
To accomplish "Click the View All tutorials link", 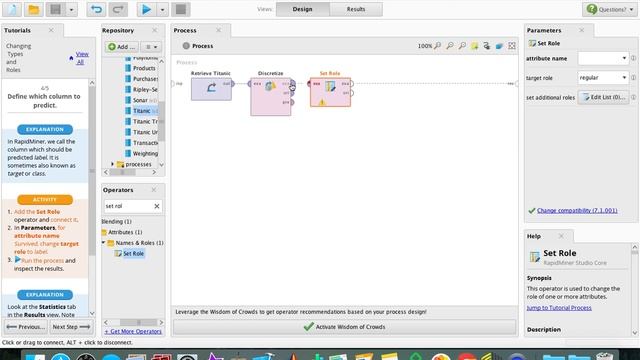I will coord(81,58).
